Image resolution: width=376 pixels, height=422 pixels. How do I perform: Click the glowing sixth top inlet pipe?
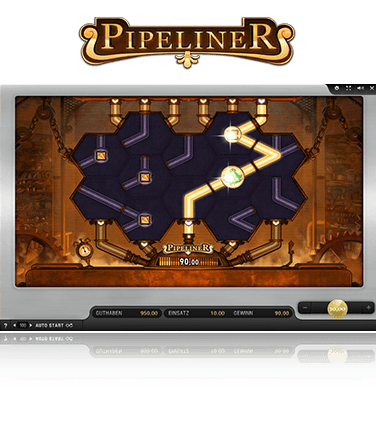click(261, 110)
